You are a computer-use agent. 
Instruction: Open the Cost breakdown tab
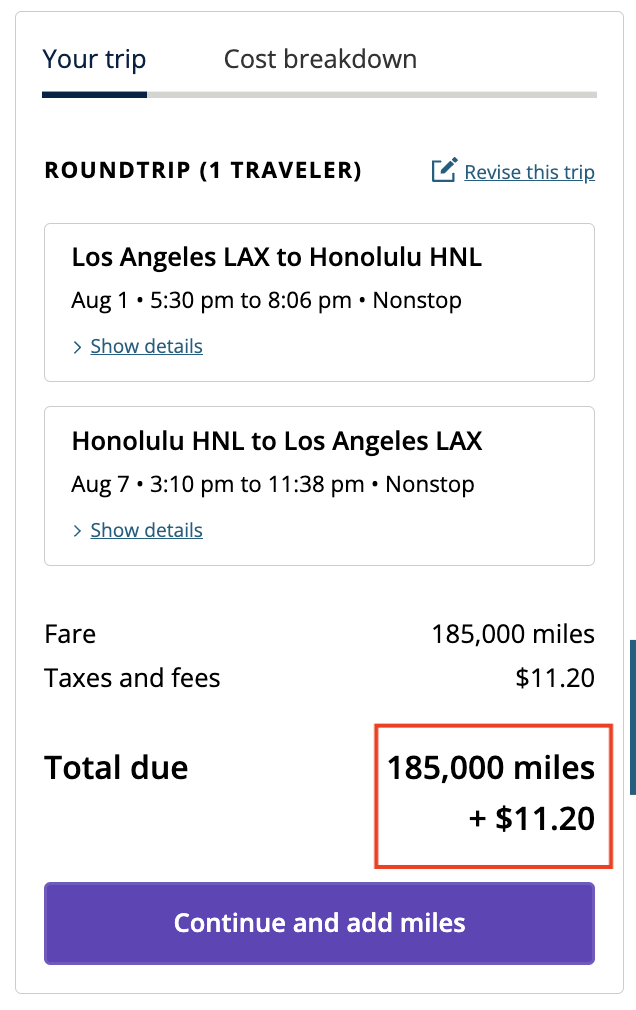(320, 59)
